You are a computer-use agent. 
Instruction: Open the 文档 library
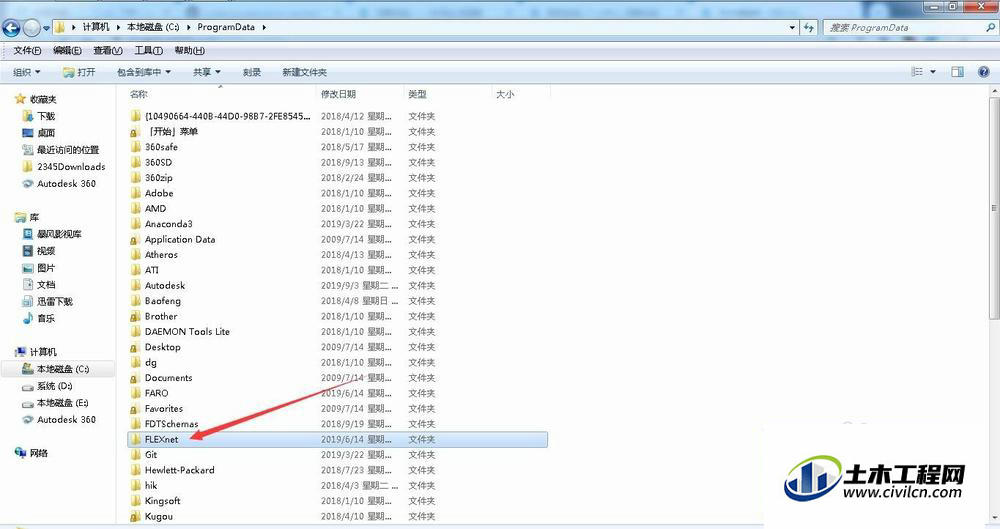(46, 285)
